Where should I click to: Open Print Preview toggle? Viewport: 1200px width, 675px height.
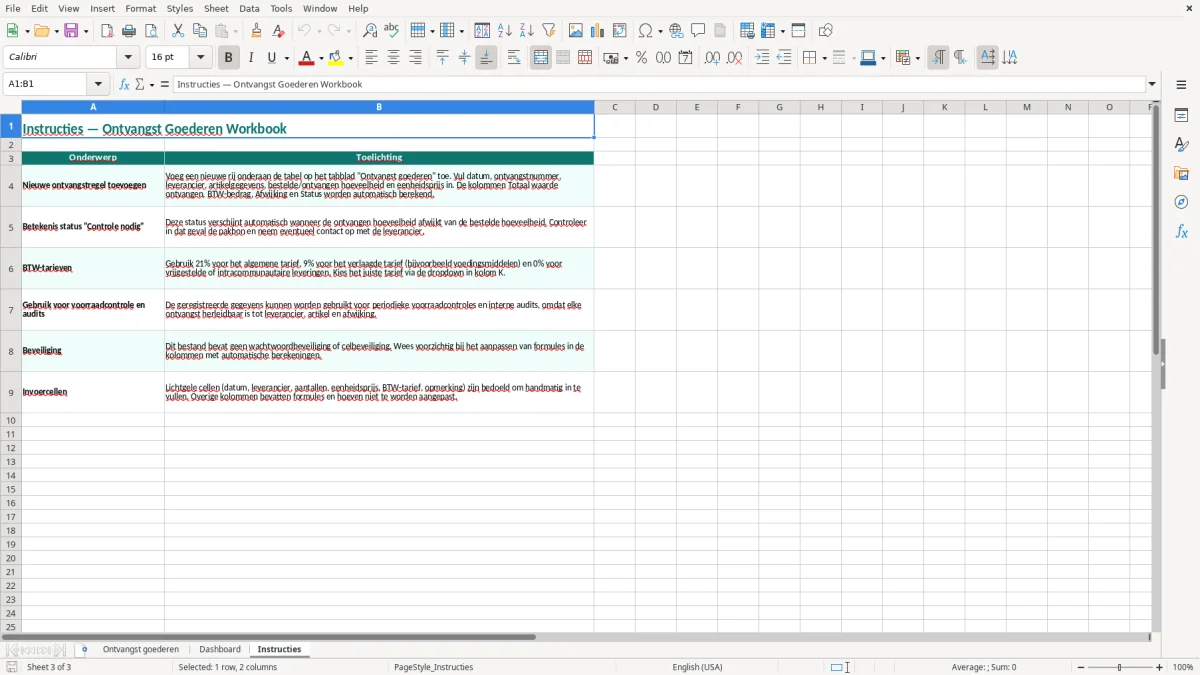point(151,31)
